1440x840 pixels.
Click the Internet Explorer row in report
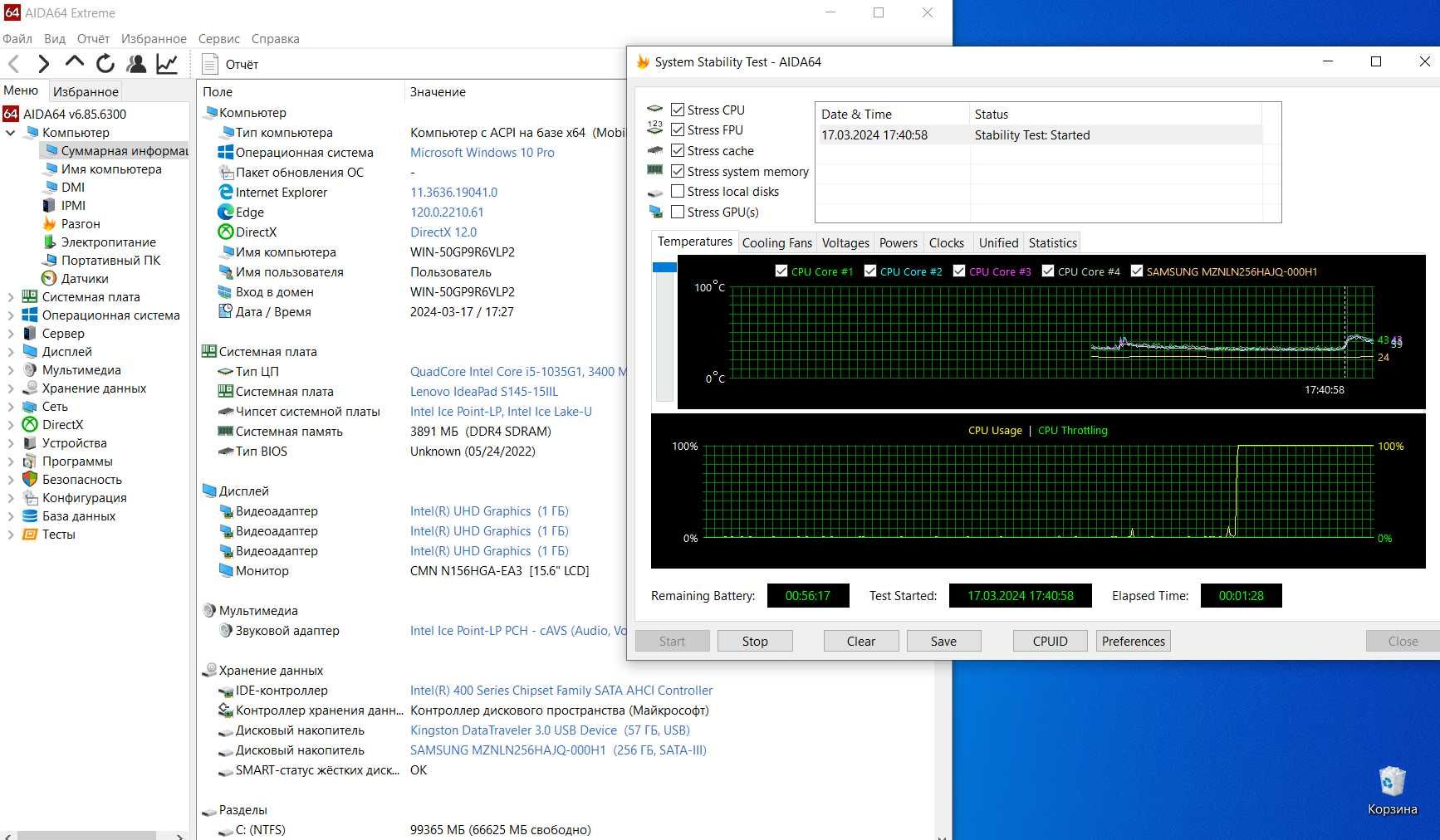click(x=281, y=193)
